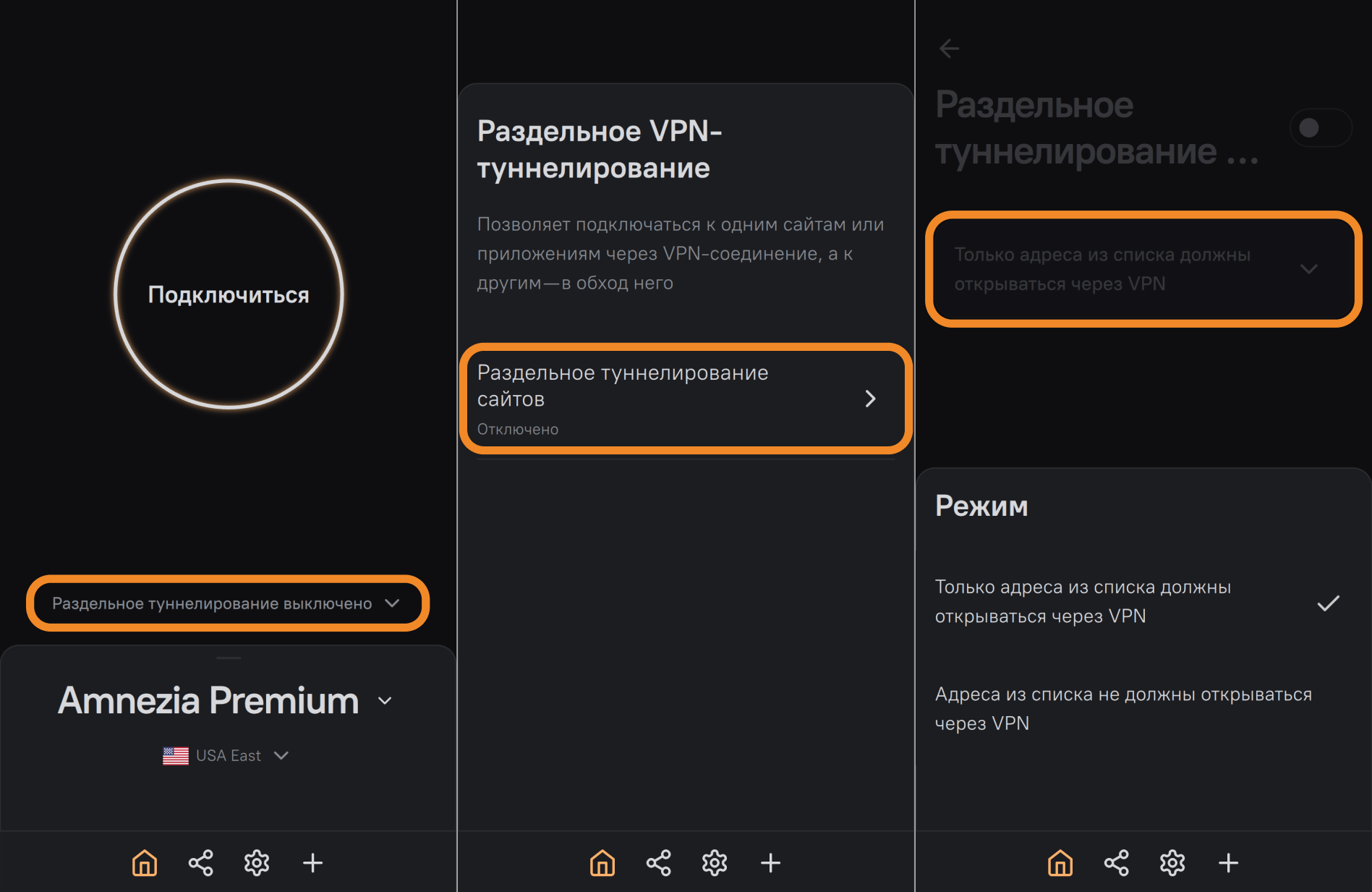This screenshot has height=892, width=1372.
Task: Open share icon on the Amnezia Premium screen
Action: (x=200, y=862)
